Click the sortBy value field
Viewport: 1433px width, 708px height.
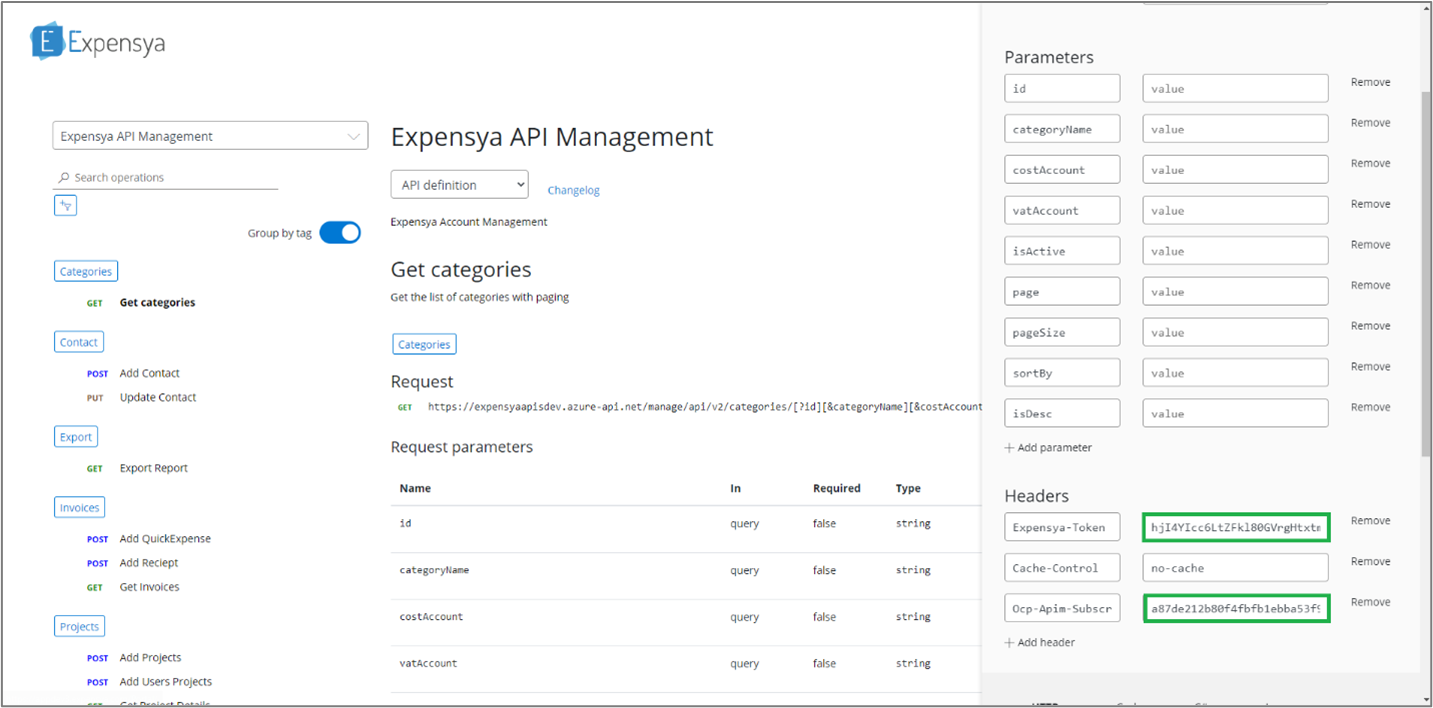coord(1235,373)
